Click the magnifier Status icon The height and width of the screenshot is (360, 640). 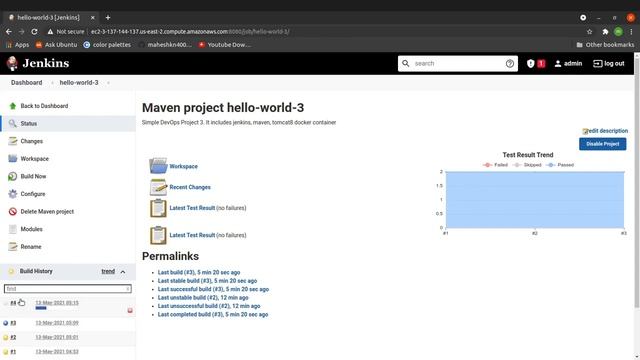(13, 123)
